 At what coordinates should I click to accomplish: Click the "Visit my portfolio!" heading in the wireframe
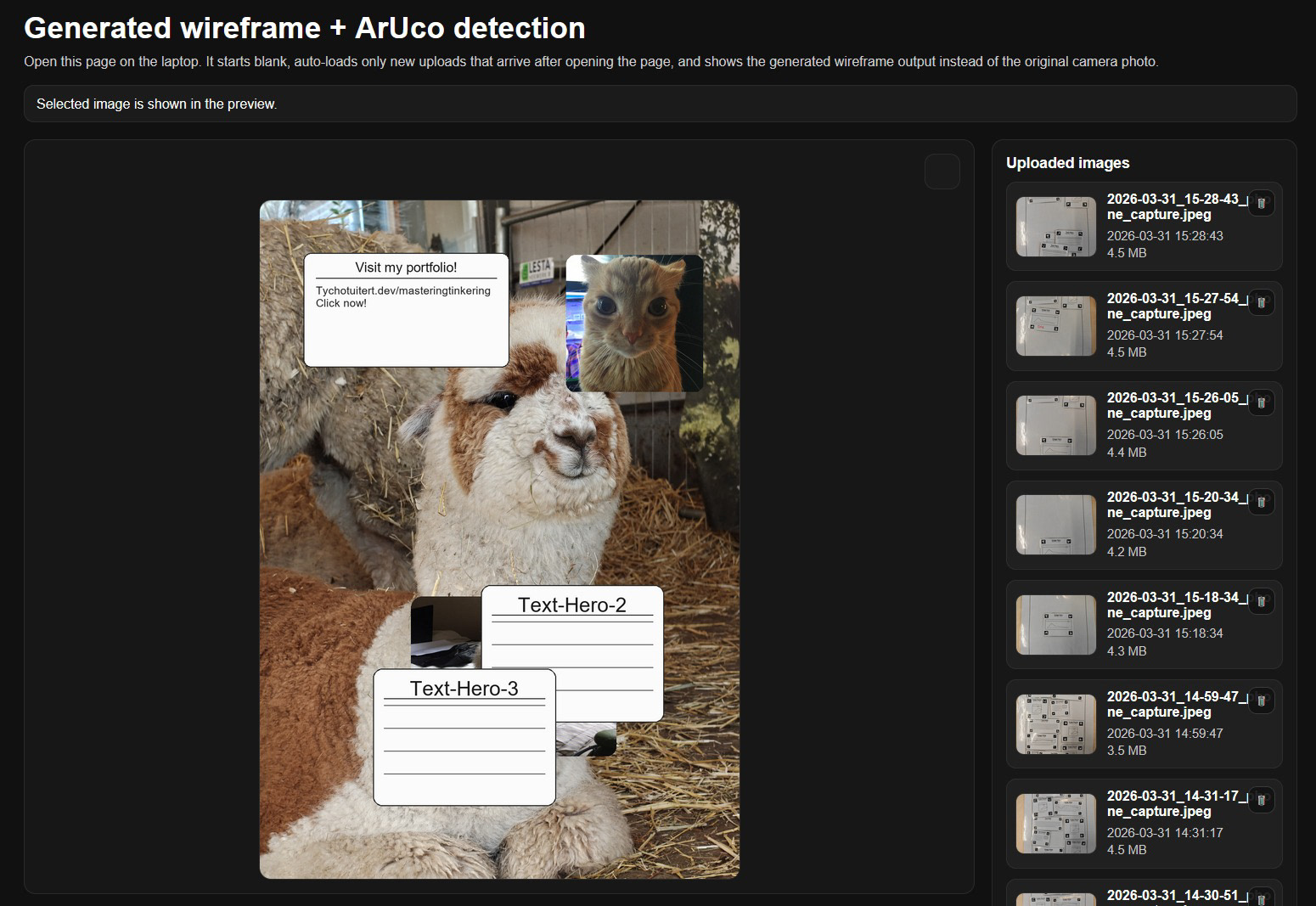click(x=406, y=267)
